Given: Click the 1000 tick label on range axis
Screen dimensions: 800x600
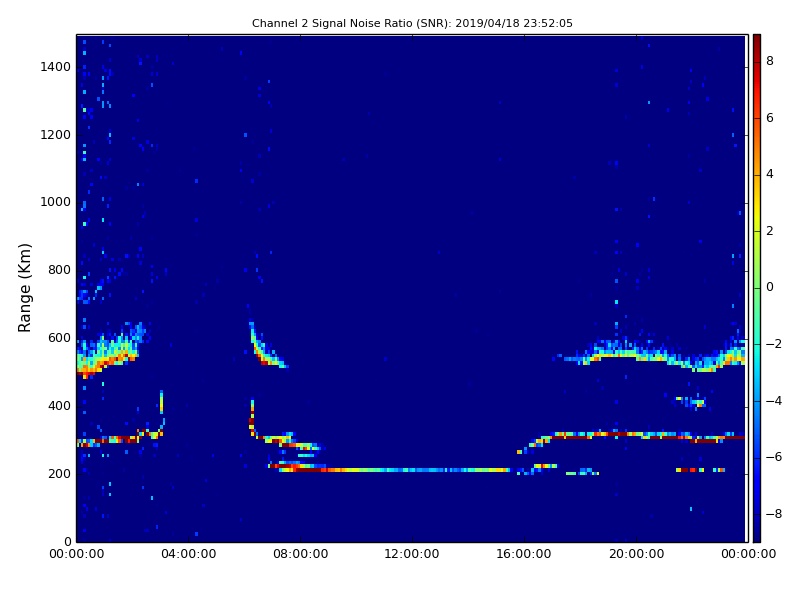Looking at the screenshot, I should coord(56,202).
